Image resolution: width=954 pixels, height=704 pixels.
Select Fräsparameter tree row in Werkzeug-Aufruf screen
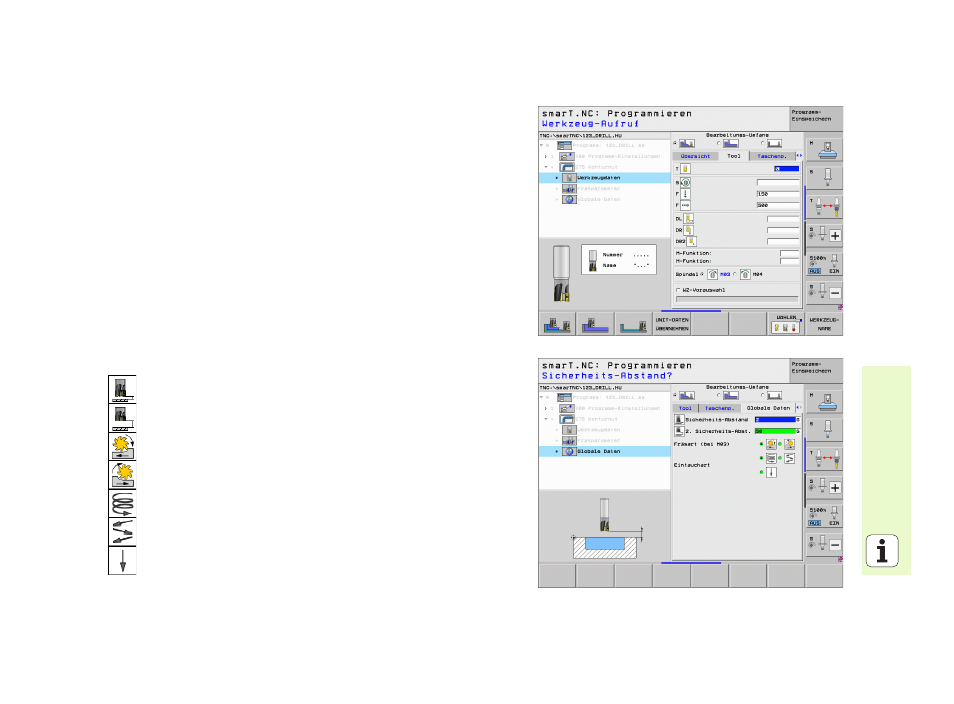click(605, 189)
